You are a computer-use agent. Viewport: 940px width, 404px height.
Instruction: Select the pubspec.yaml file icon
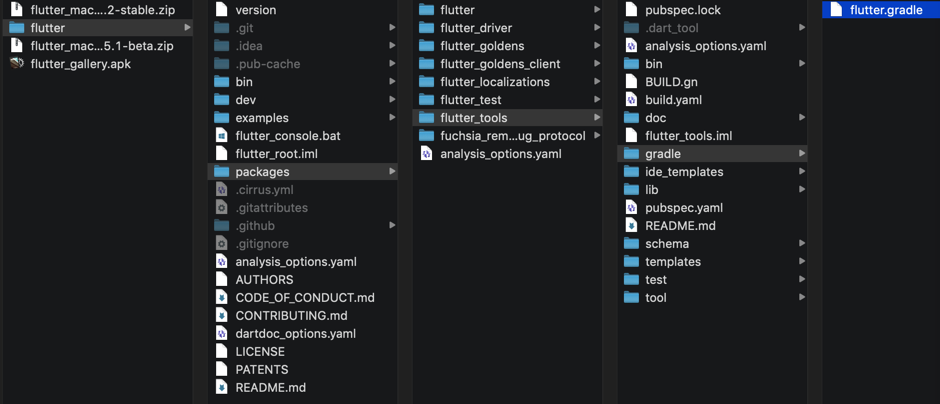pyautogui.click(x=631, y=208)
